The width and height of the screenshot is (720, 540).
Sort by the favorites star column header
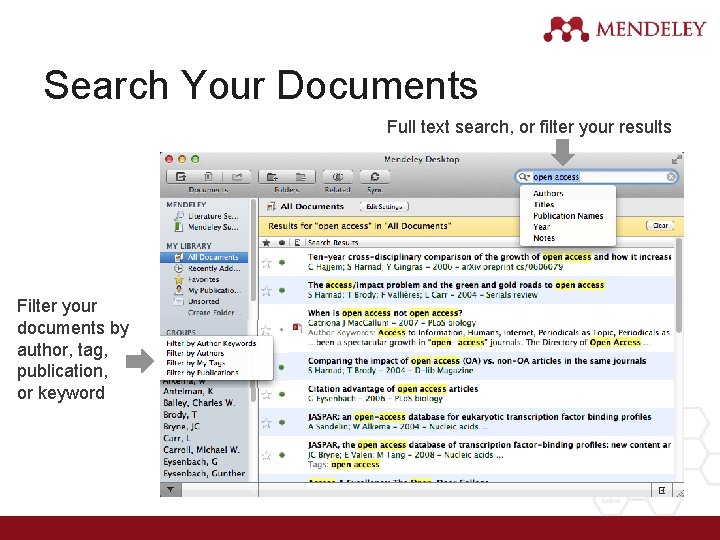pyautogui.click(x=266, y=242)
